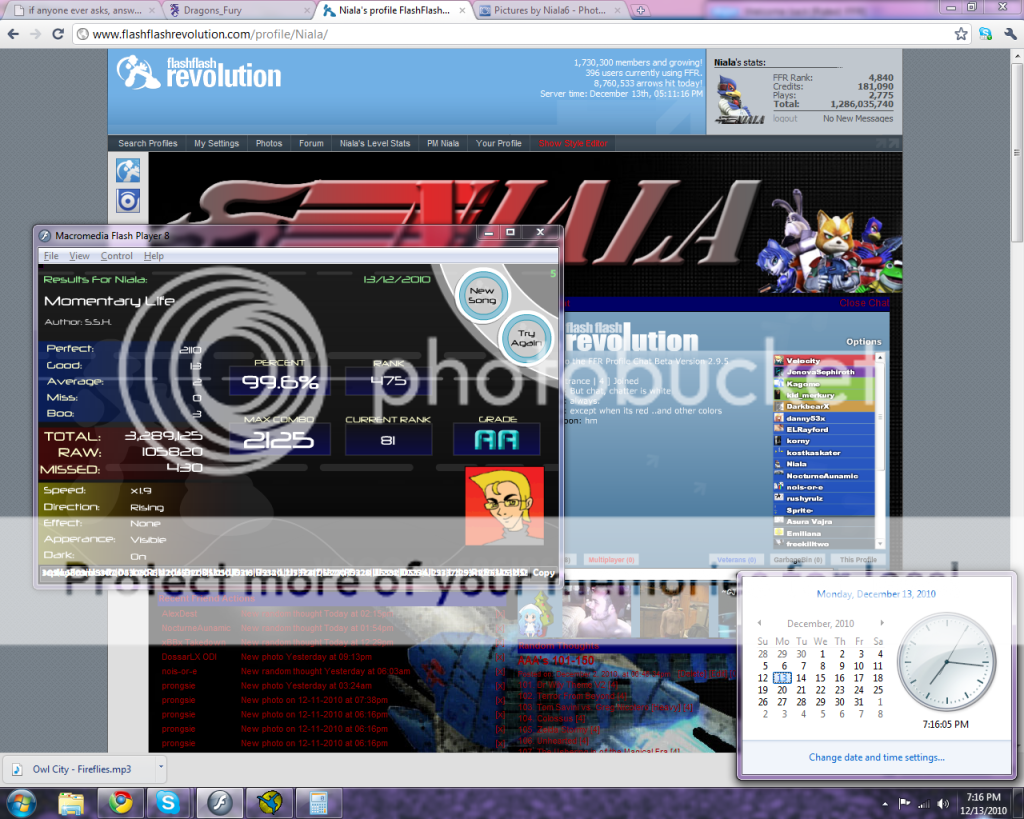This screenshot has height=819, width=1024.
Task: Open the Flash Player taskbar icon
Action: pos(220,802)
